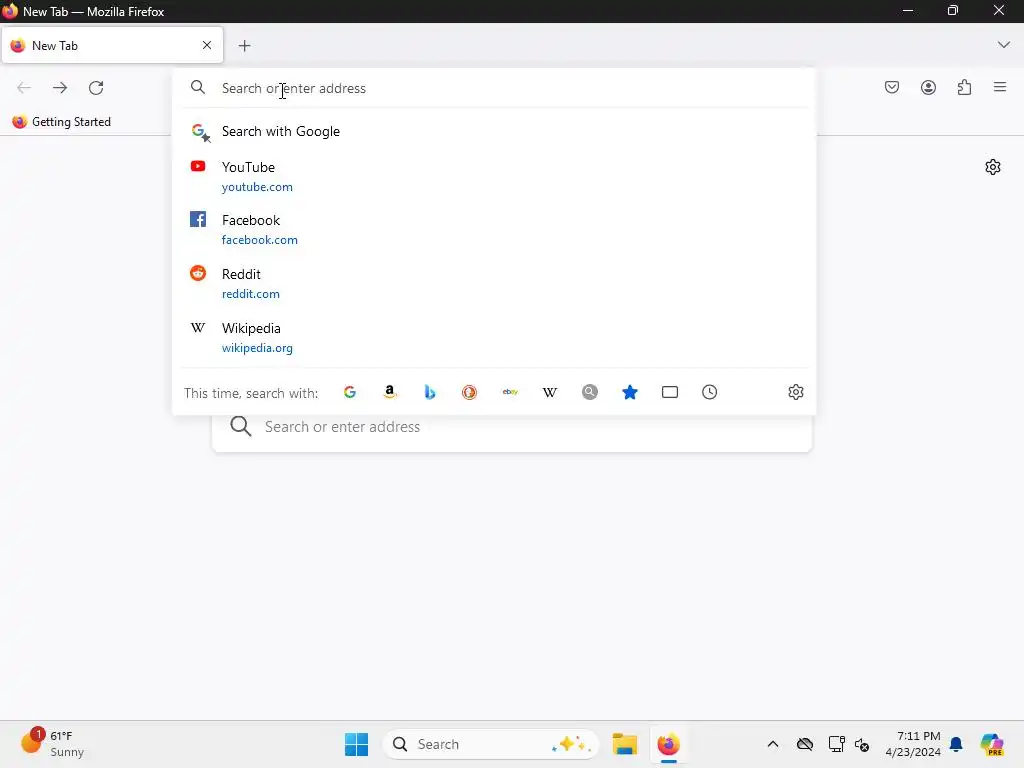Open the Extensions puzzle icon

click(x=964, y=87)
